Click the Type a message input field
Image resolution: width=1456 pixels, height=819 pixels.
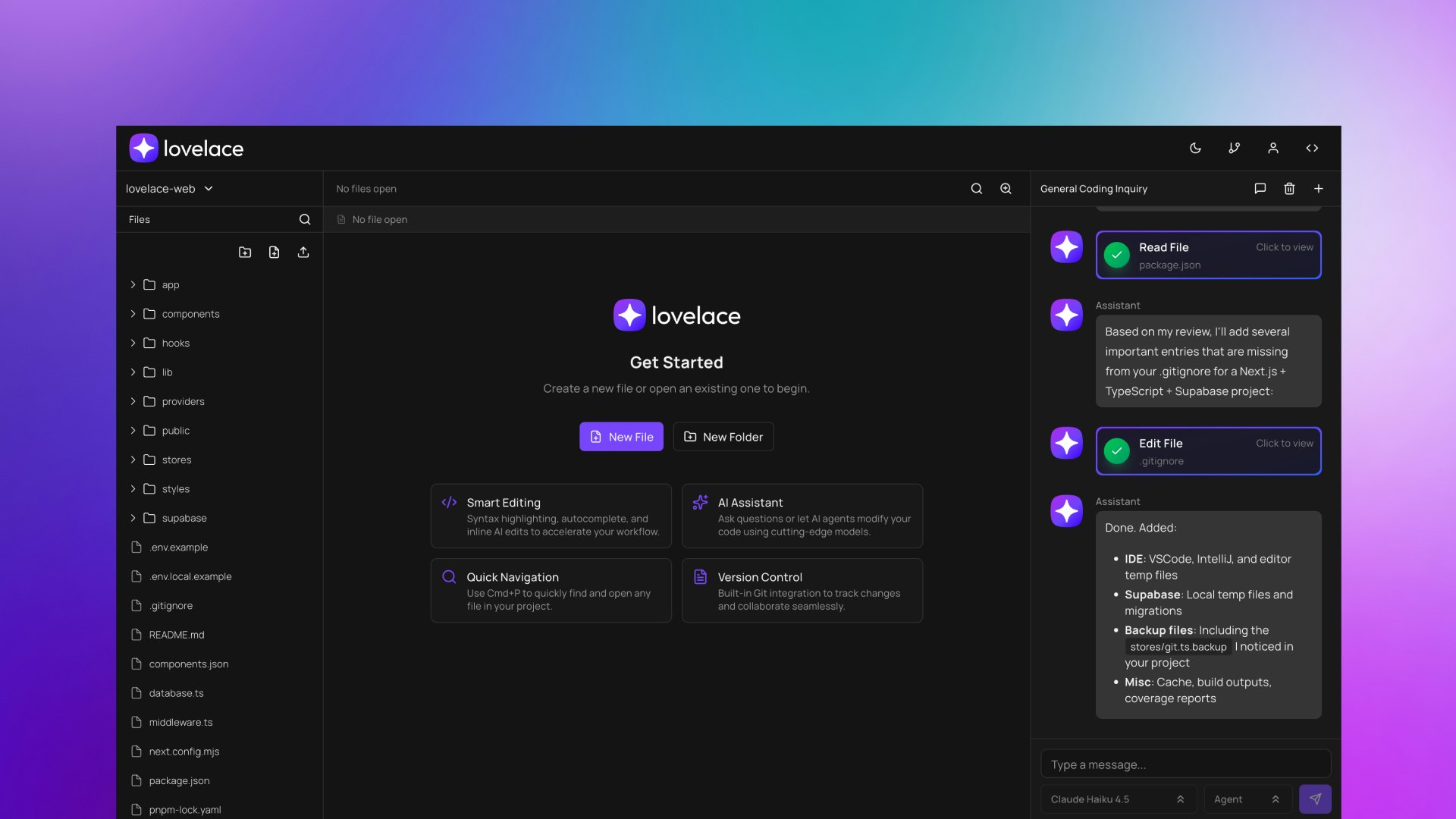click(1185, 764)
